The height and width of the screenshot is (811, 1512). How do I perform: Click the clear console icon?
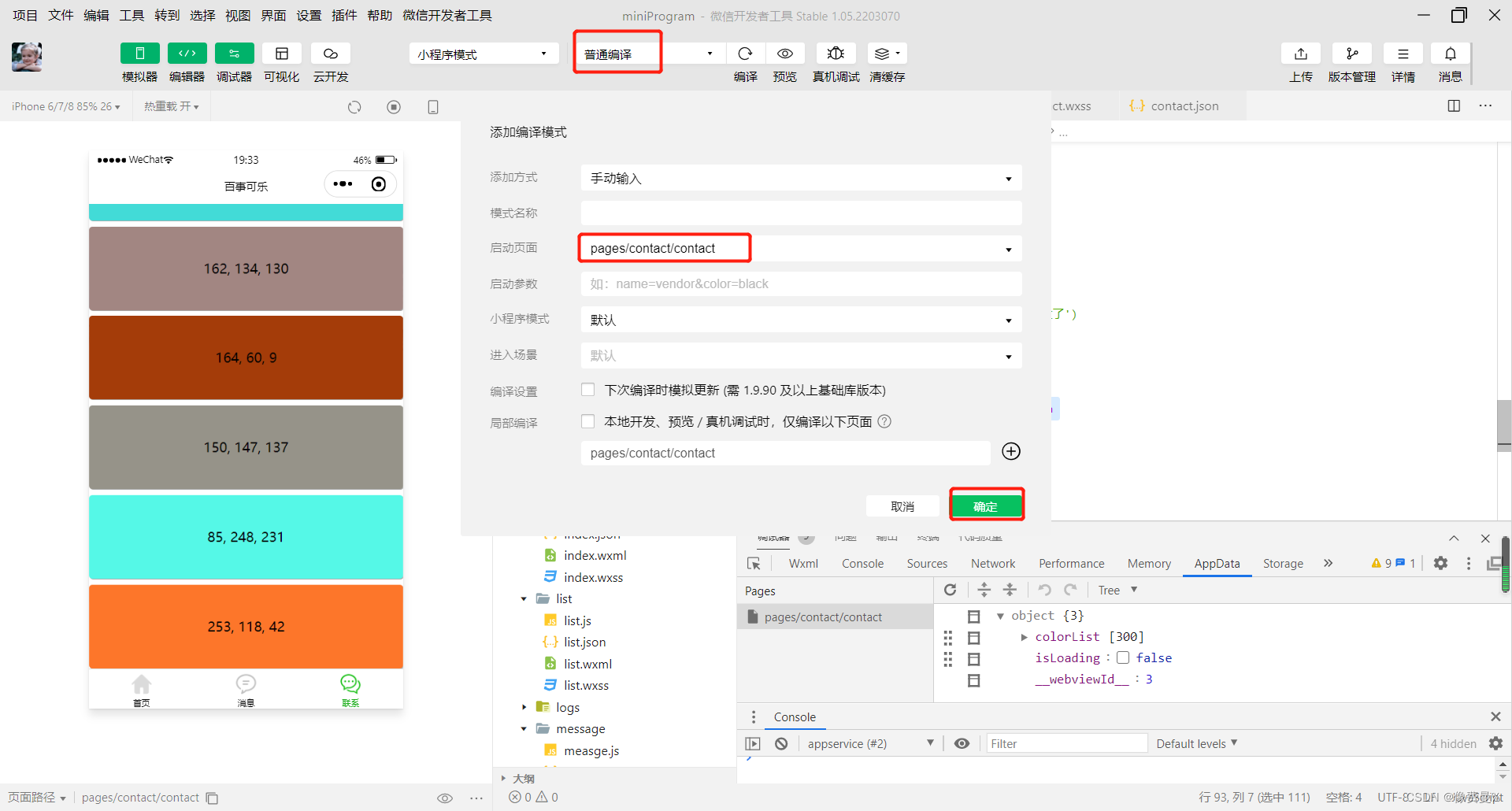point(781,743)
